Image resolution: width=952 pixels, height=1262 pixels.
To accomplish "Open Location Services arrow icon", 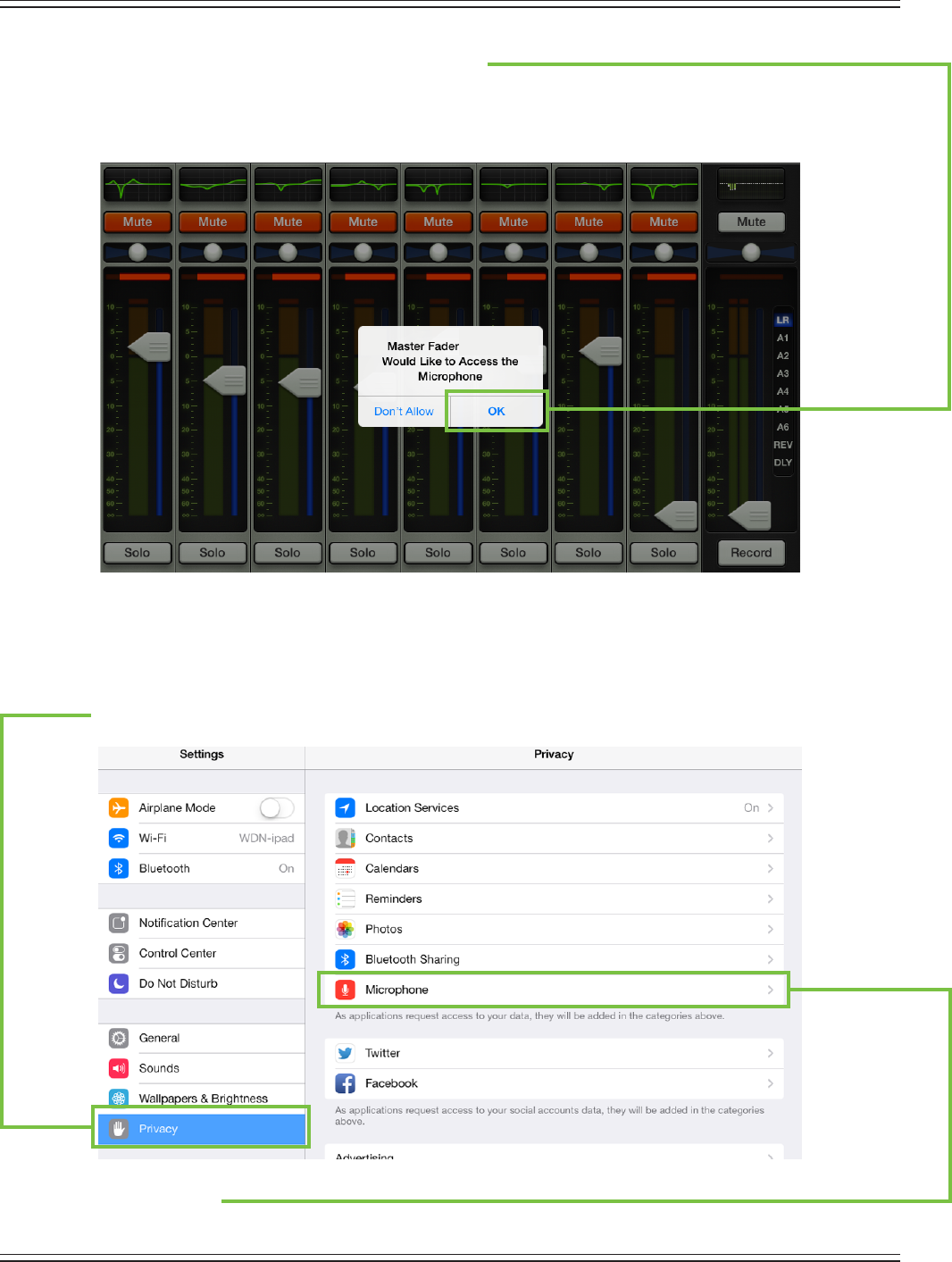I will 346,807.
